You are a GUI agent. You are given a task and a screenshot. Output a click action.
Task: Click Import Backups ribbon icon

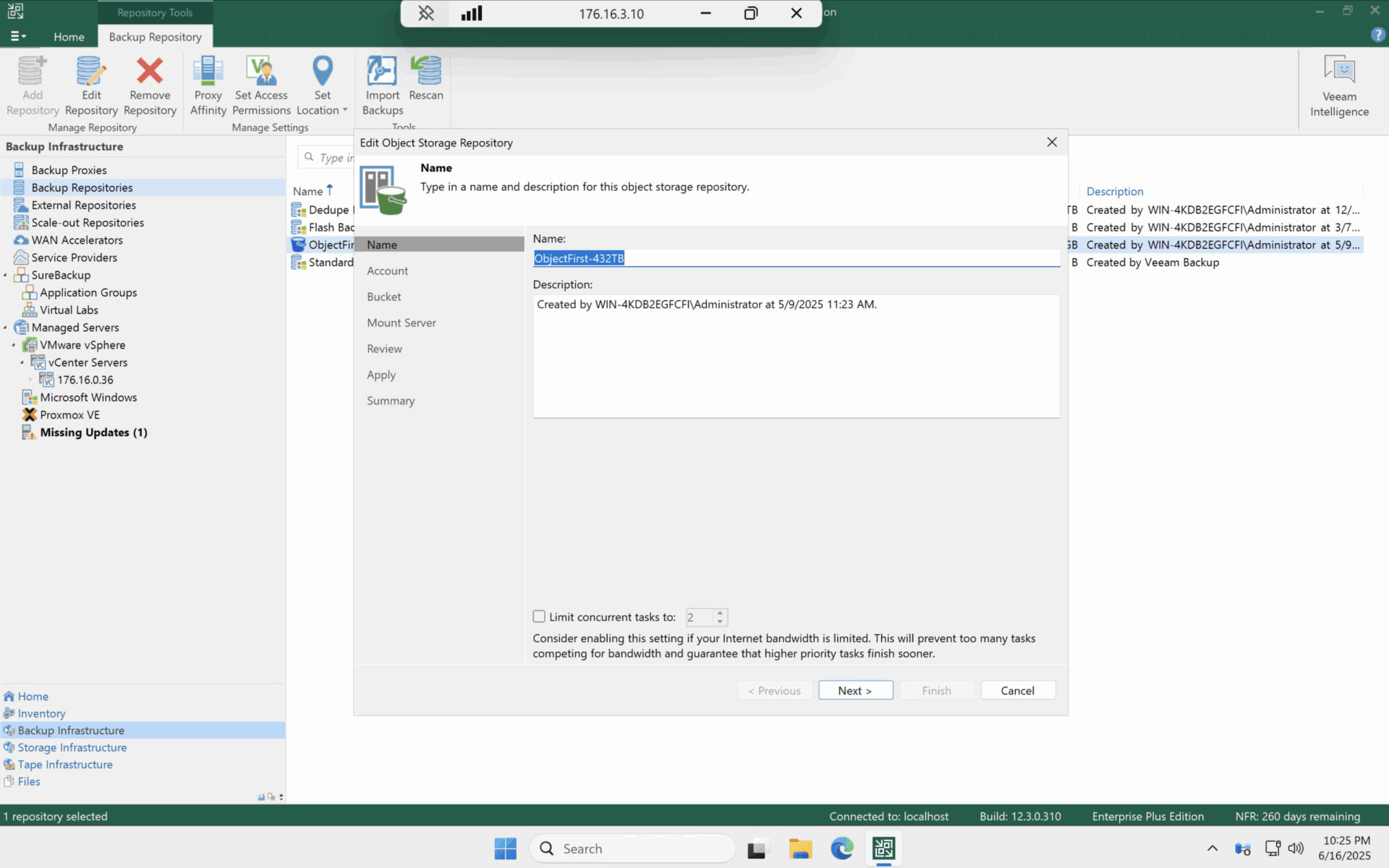pyautogui.click(x=382, y=71)
